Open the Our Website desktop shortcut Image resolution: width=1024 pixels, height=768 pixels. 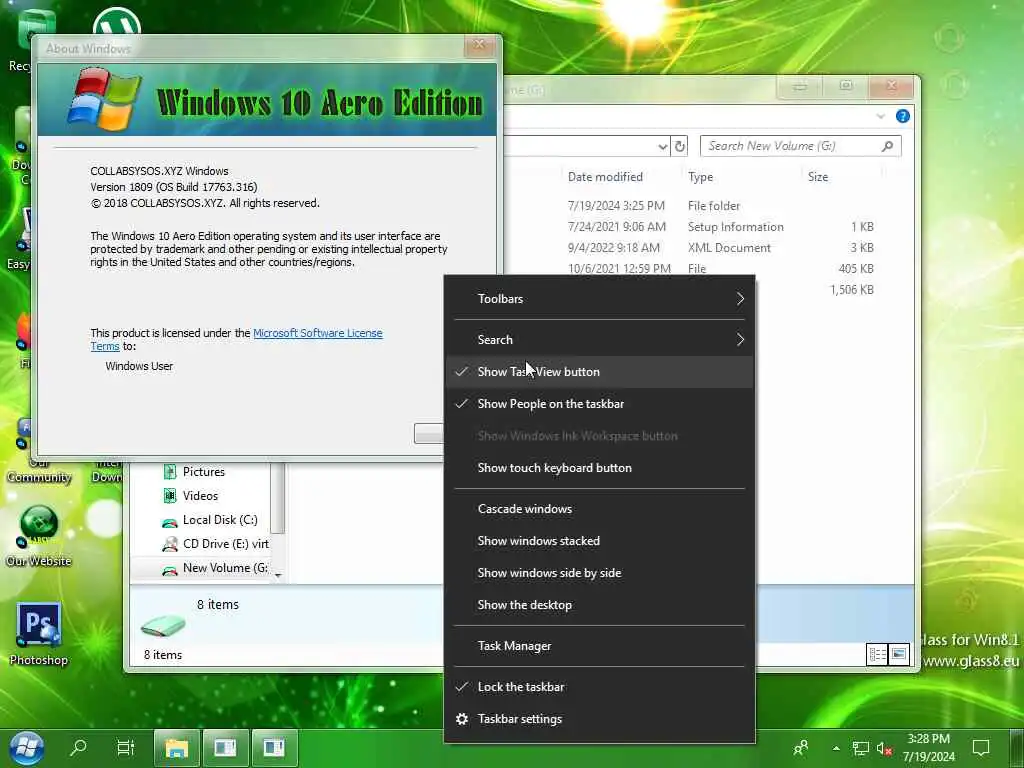coord(39,536)
